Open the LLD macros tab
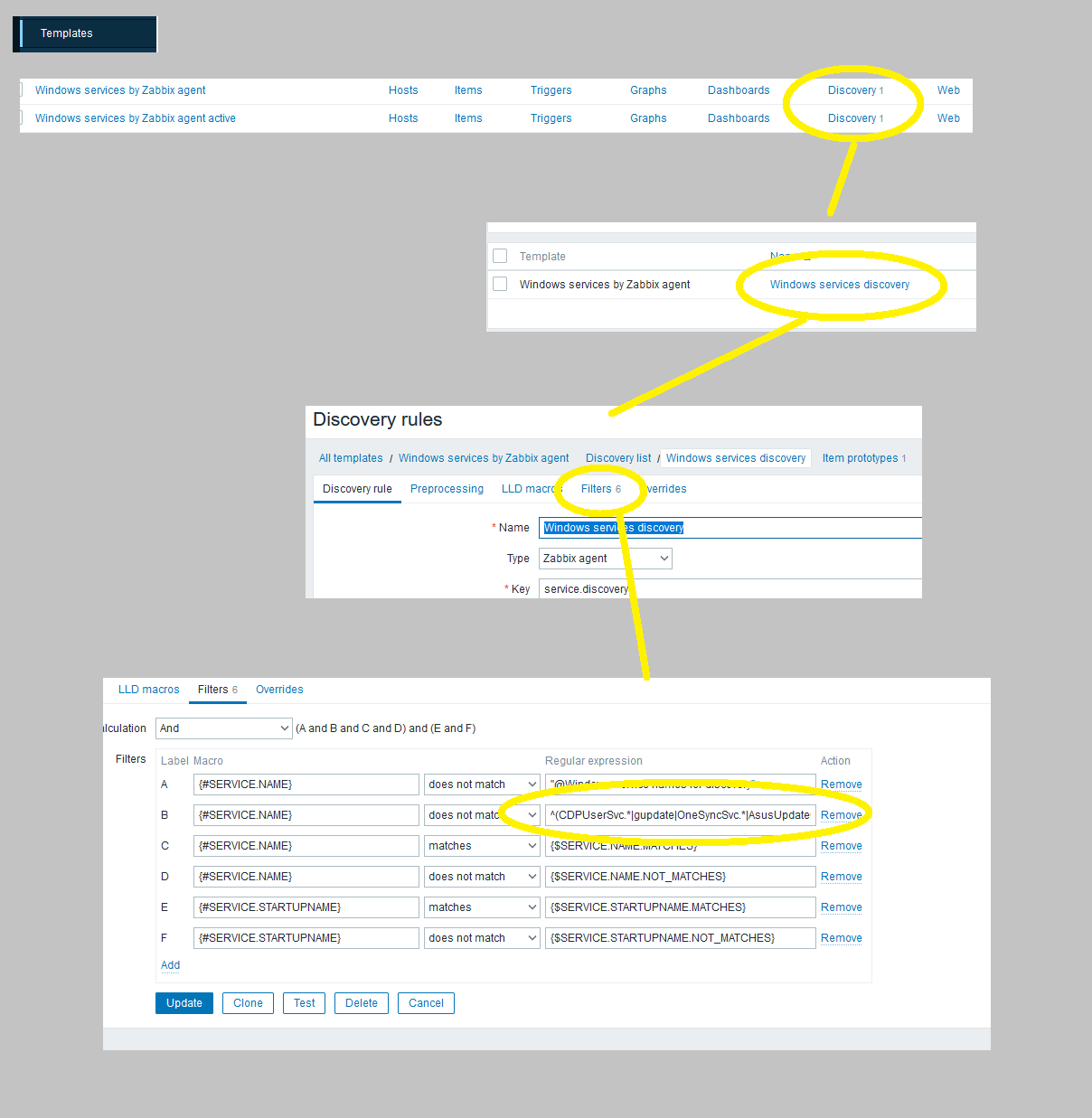 click(x=147, y=690)
